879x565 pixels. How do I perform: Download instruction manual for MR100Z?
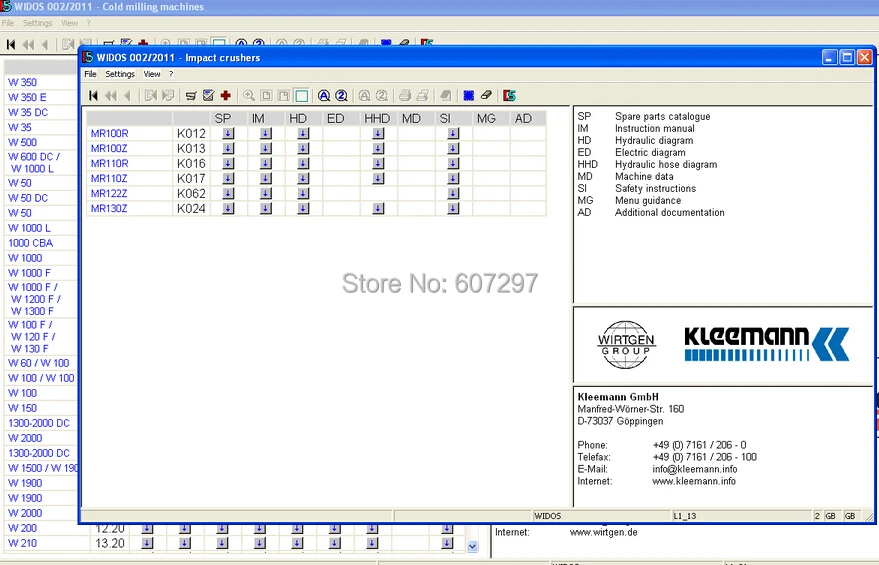tap(266, 149)
